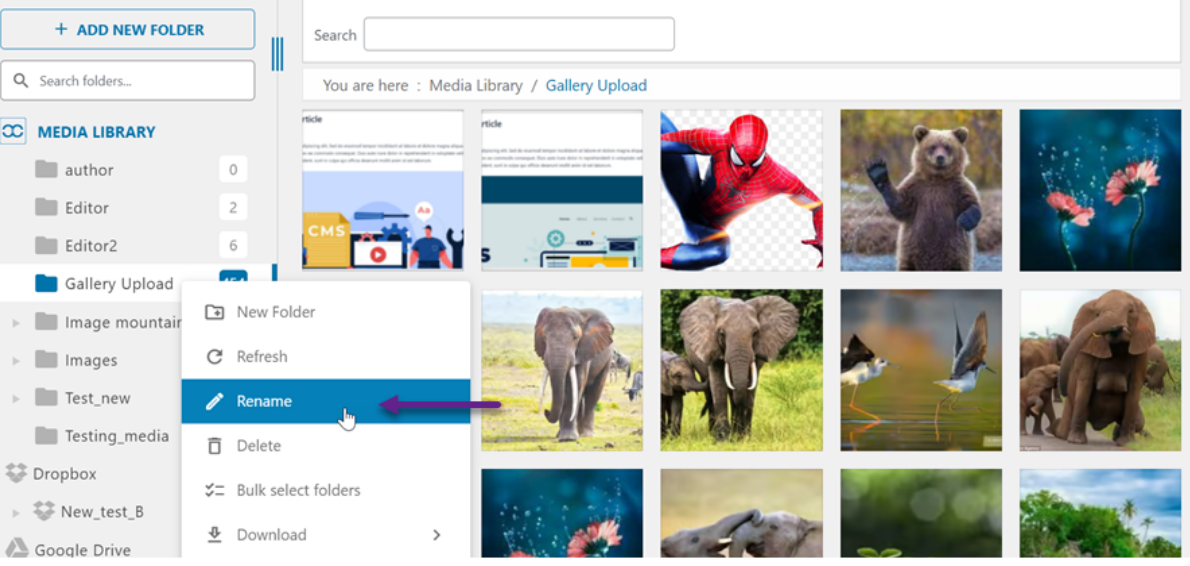Select the second article webpage thumbnail
The width and height of the screenshot is (1190, 566).
(562, 190)
